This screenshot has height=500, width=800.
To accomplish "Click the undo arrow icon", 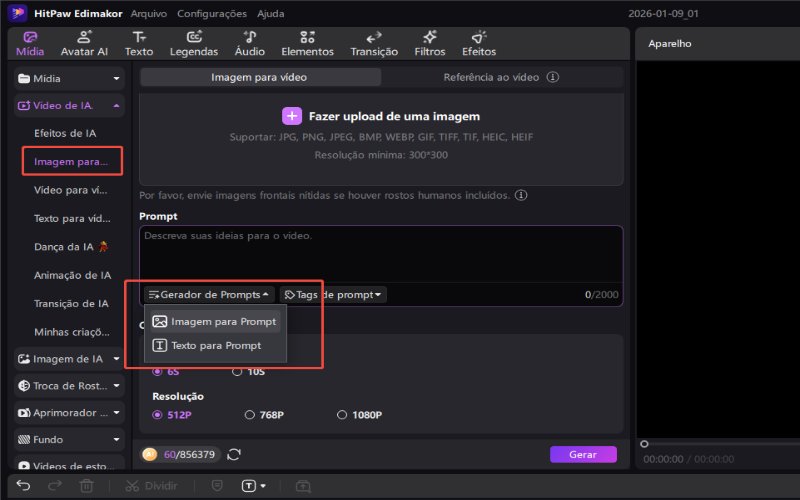I will (x=23, y=486).
